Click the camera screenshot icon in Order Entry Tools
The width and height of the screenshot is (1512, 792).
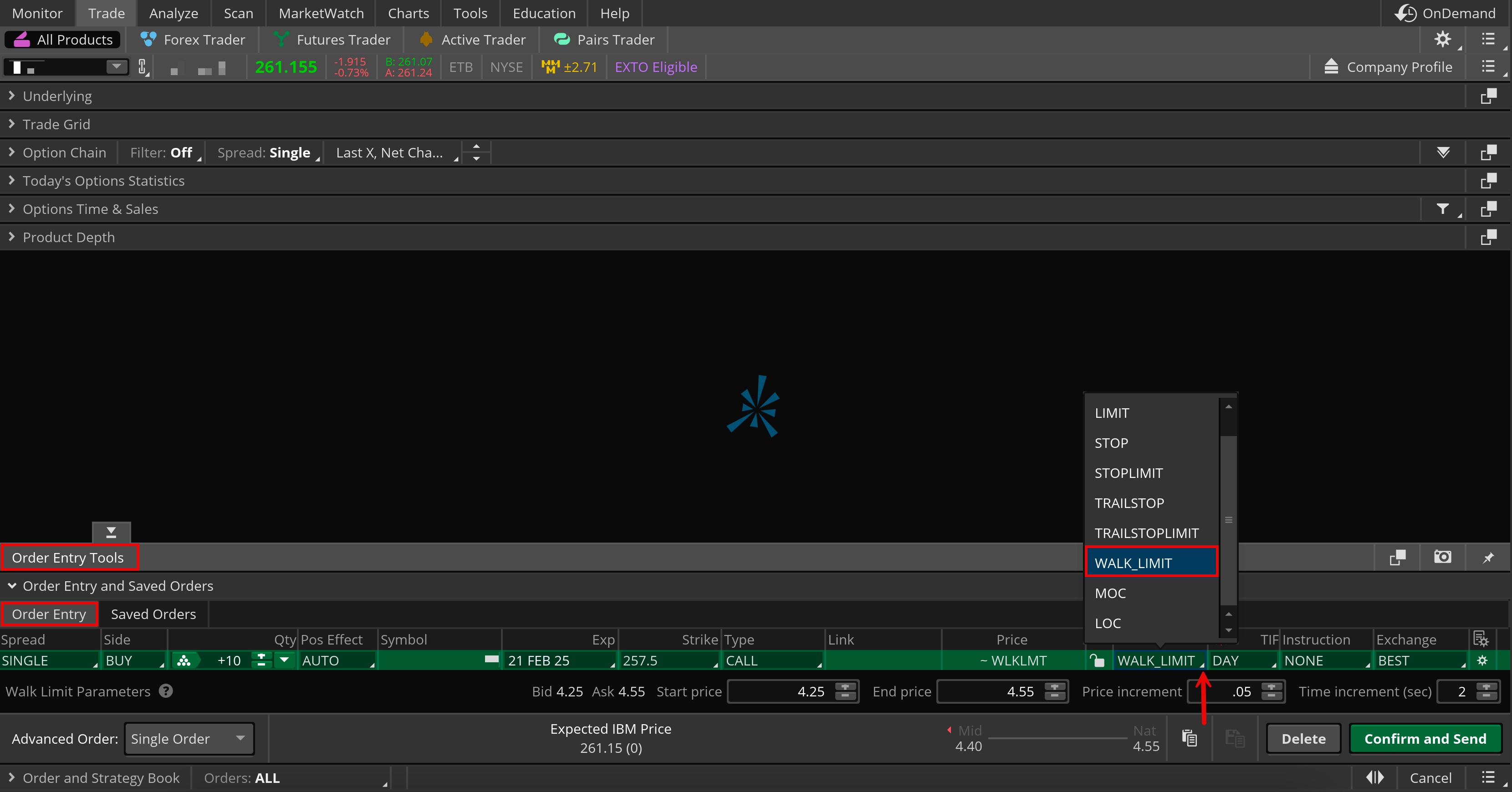point(1442,557)
